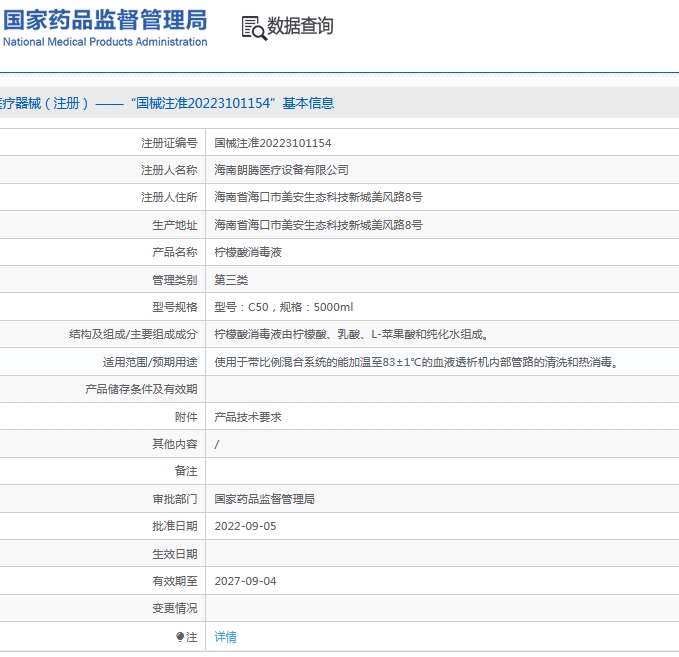Screen dimensions: 679x657
Task: Click the 批准日期 label
Action: point(175,526)
